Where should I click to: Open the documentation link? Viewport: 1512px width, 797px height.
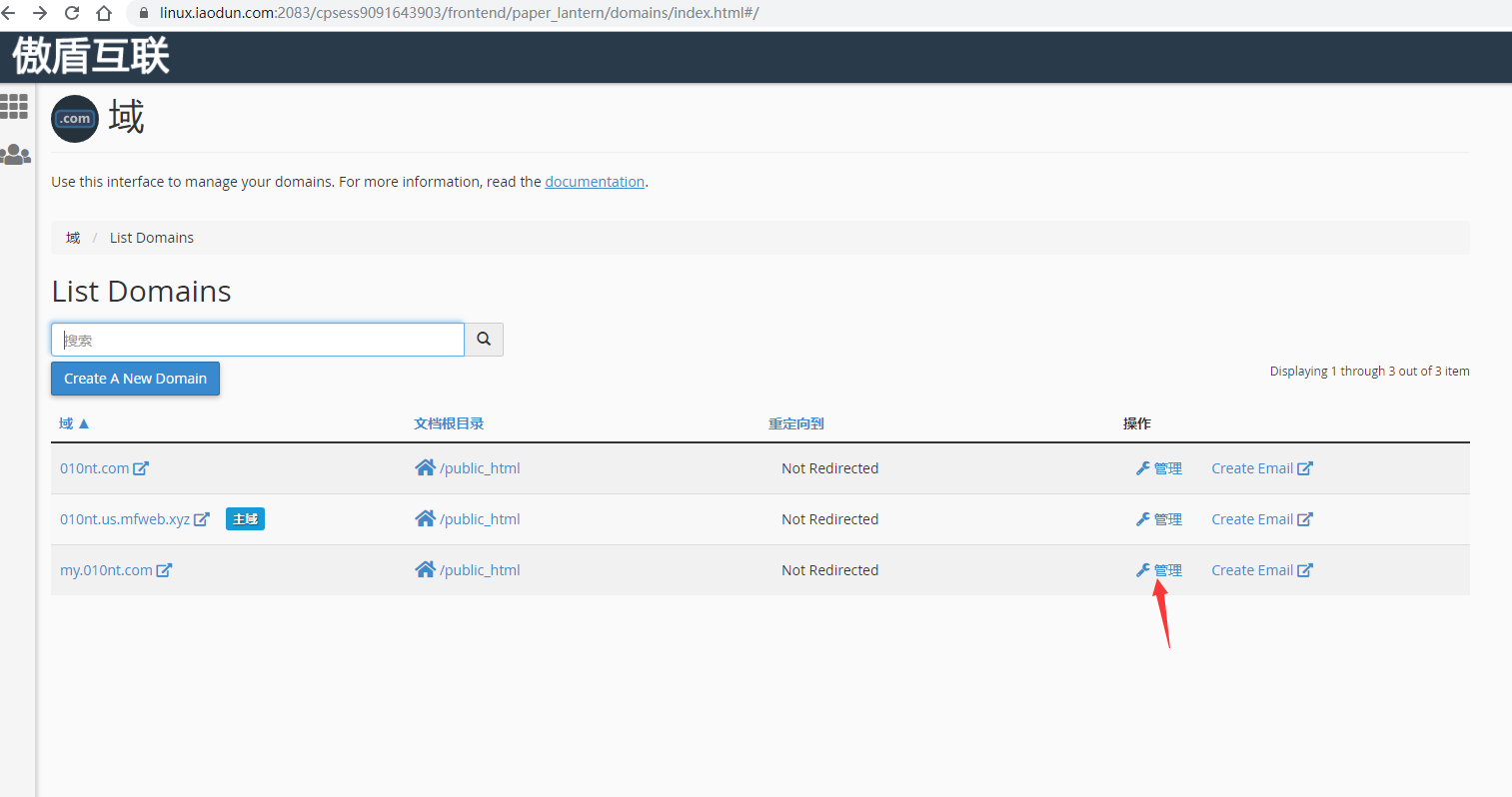pos(595,182)
